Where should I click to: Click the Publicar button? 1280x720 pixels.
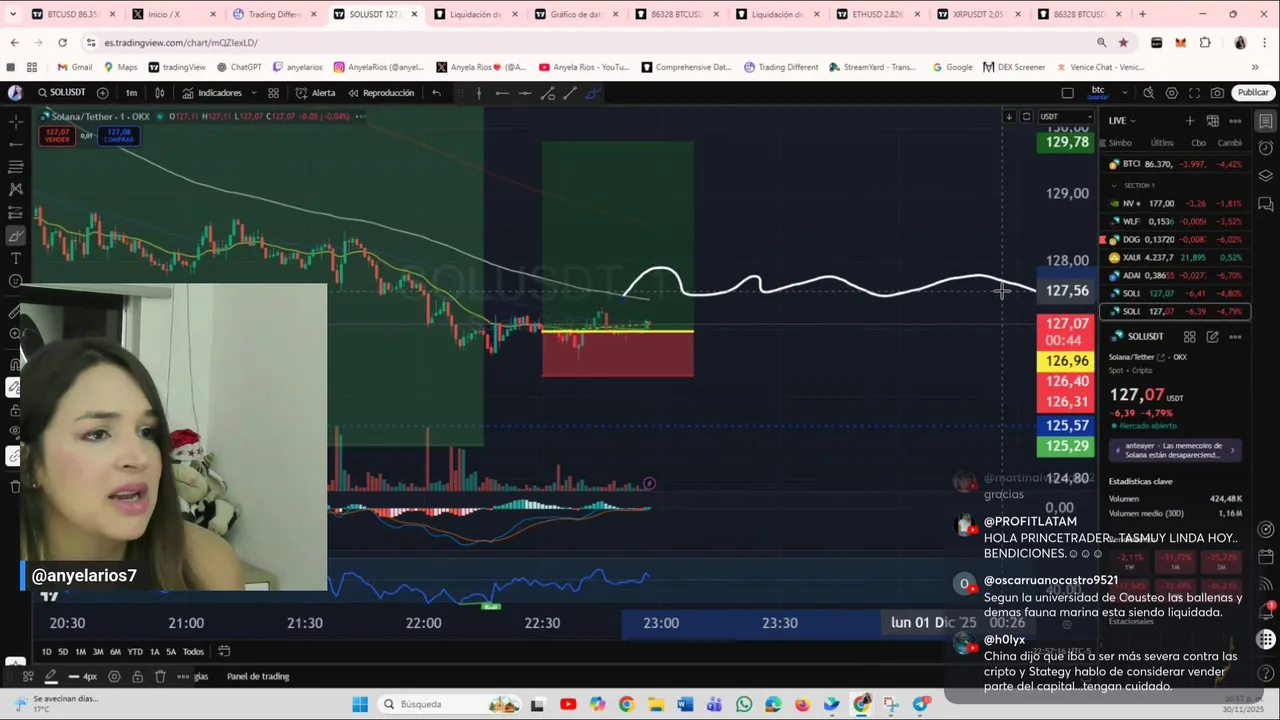pyautogui.click(x=1253, y=92)
